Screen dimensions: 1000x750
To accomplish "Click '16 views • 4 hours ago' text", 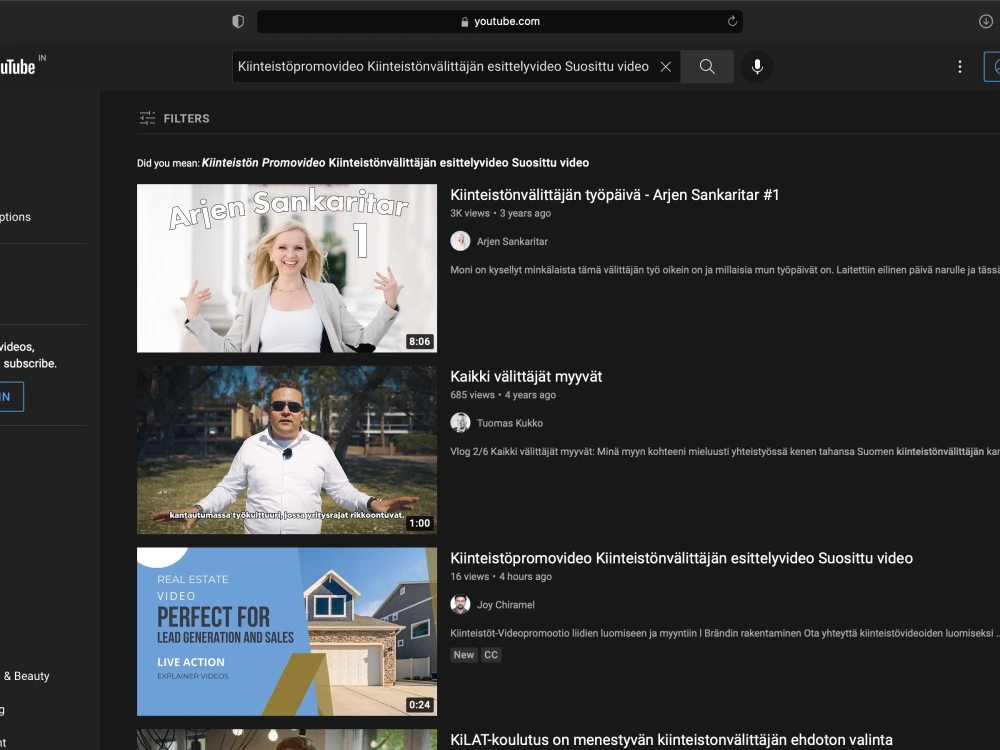I will click(501, 577).
